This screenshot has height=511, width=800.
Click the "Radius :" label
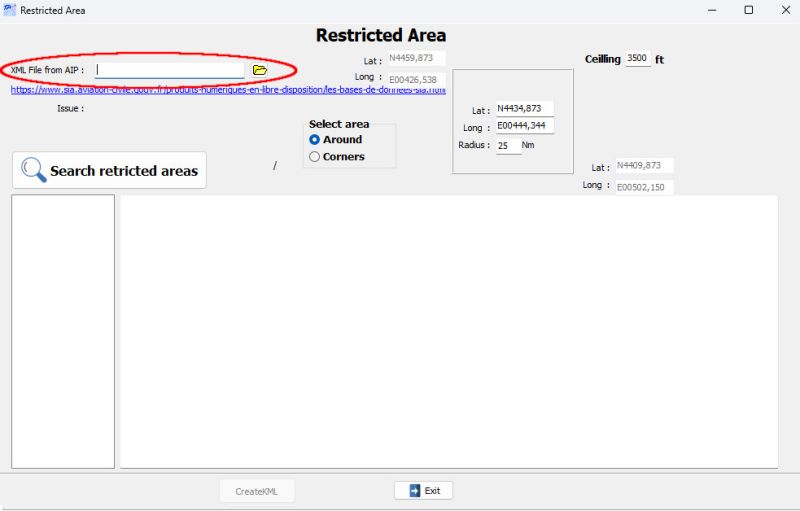[474, 145]
